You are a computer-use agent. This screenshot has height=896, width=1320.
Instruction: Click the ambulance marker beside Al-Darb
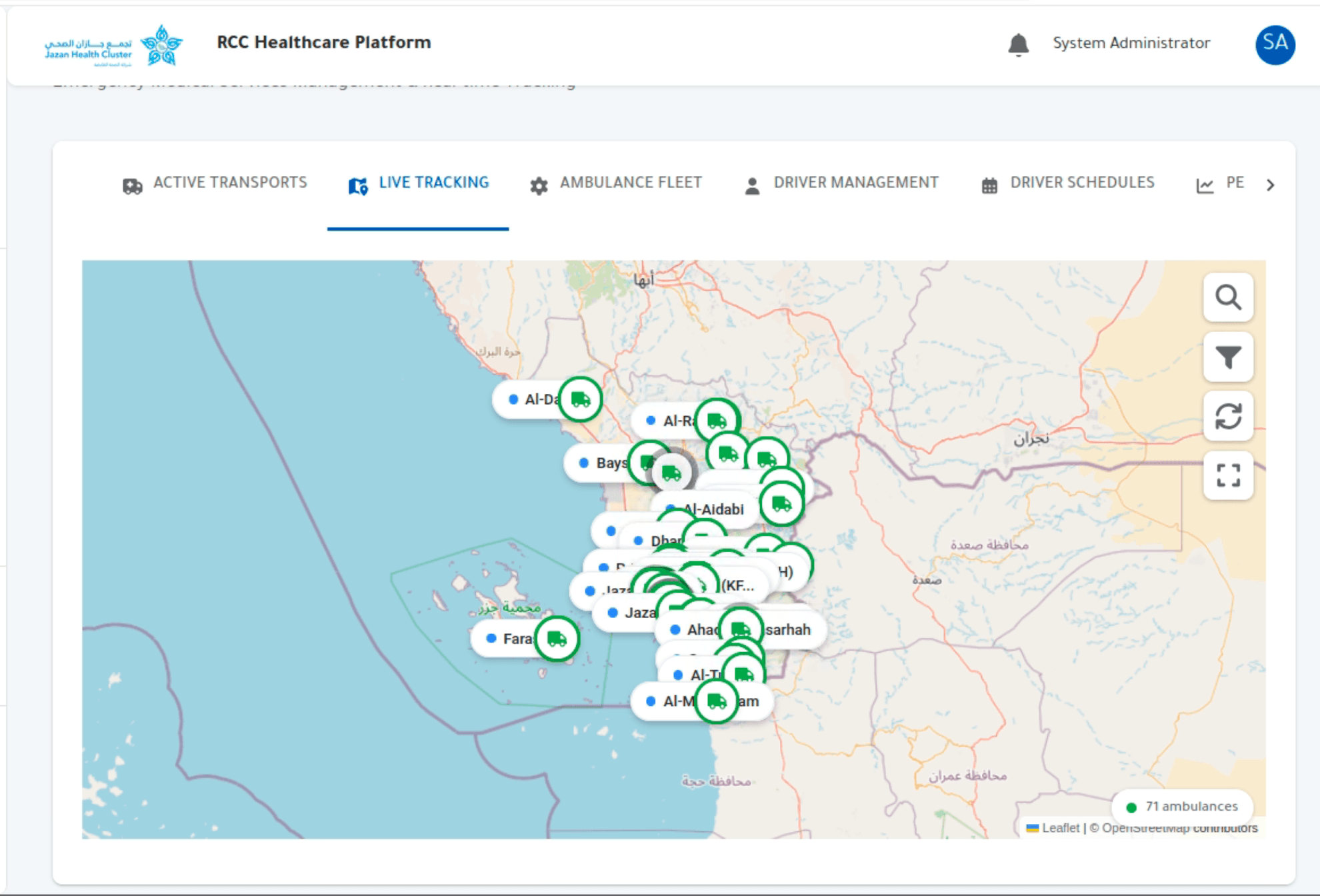(579, 399)
